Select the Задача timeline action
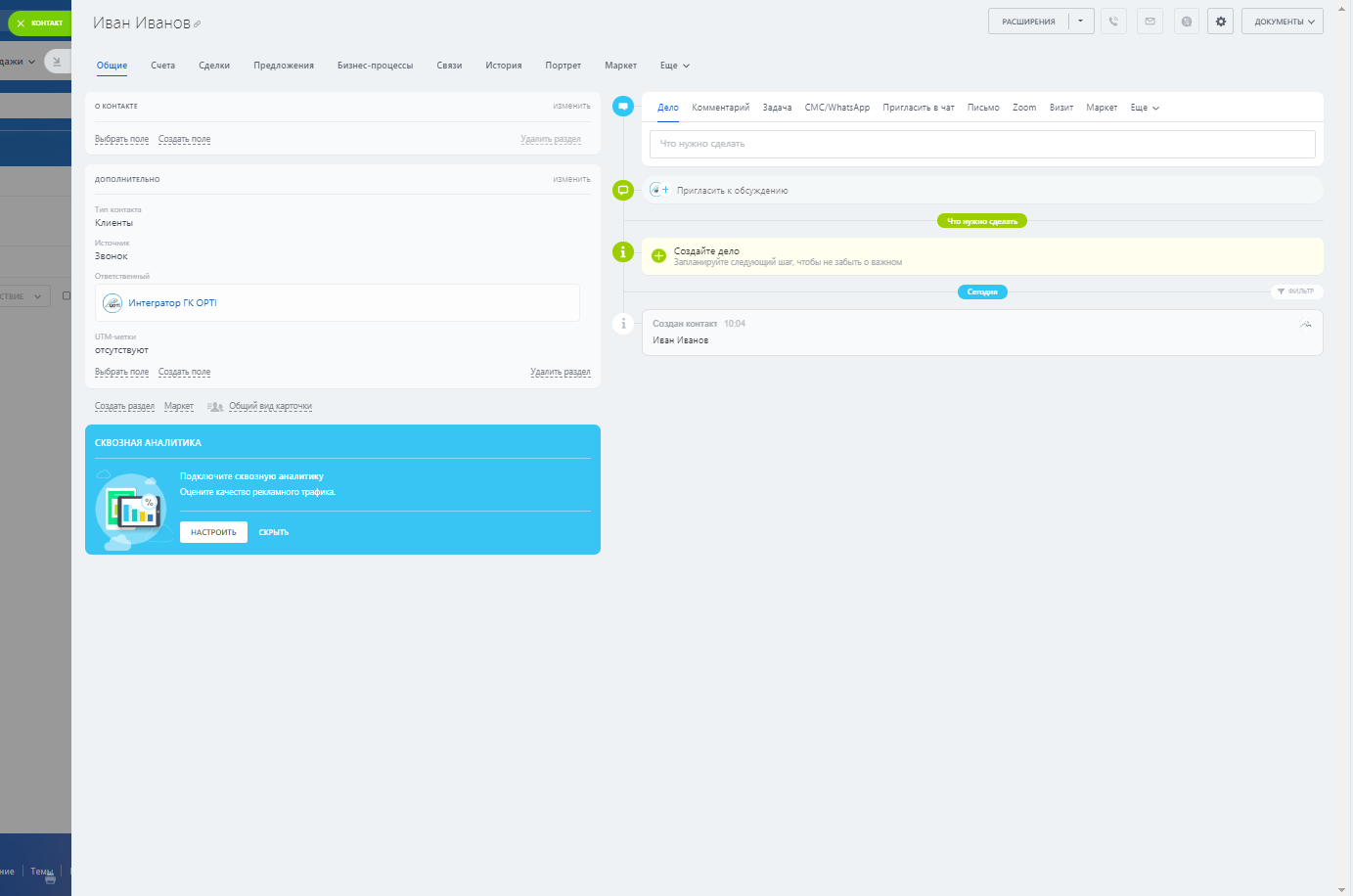The image size is (1353, 896). pos(777,108)
